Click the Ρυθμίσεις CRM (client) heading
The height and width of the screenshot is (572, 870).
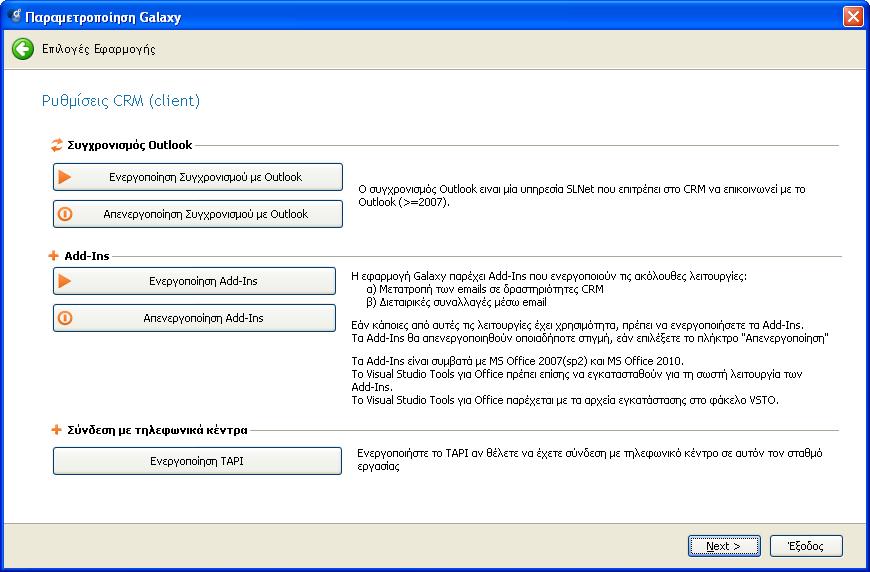point(121,101)
